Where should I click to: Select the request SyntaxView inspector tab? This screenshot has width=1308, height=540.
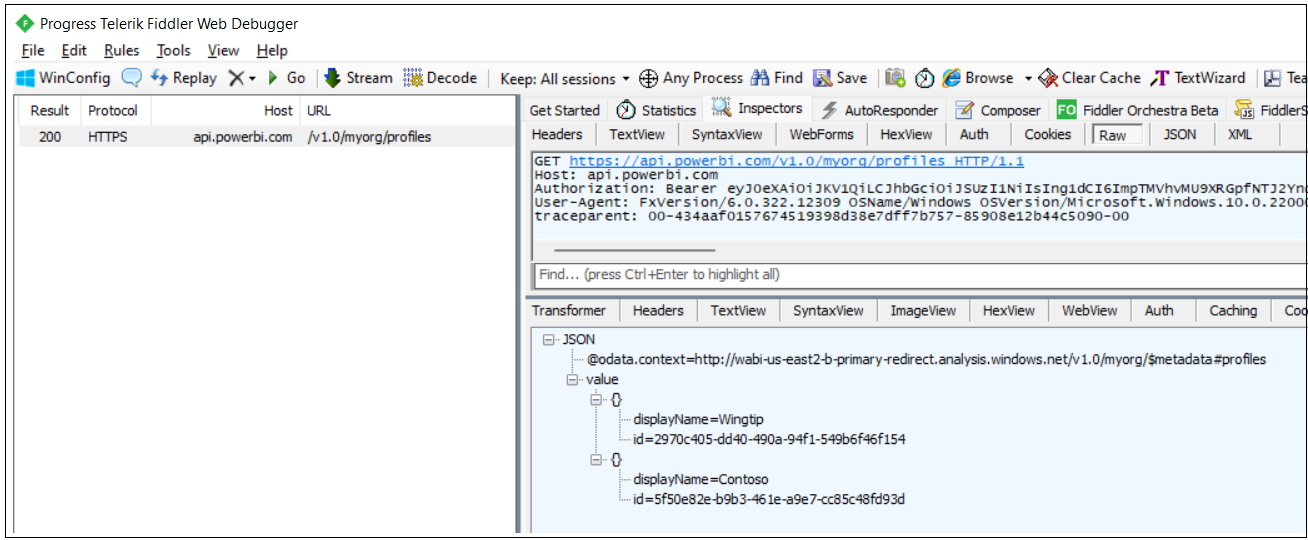(x=727, y=134)
